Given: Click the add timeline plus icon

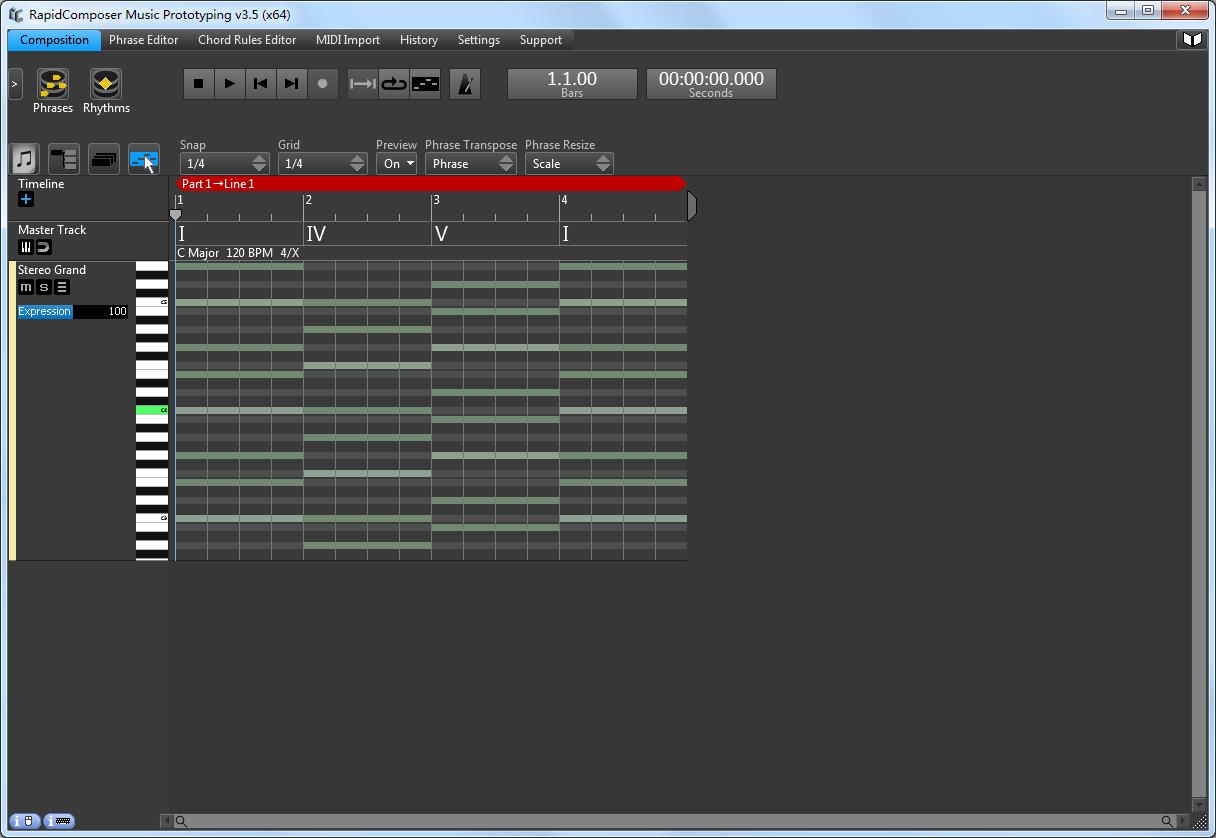Looking at the screenshot, I should [24, 199].
